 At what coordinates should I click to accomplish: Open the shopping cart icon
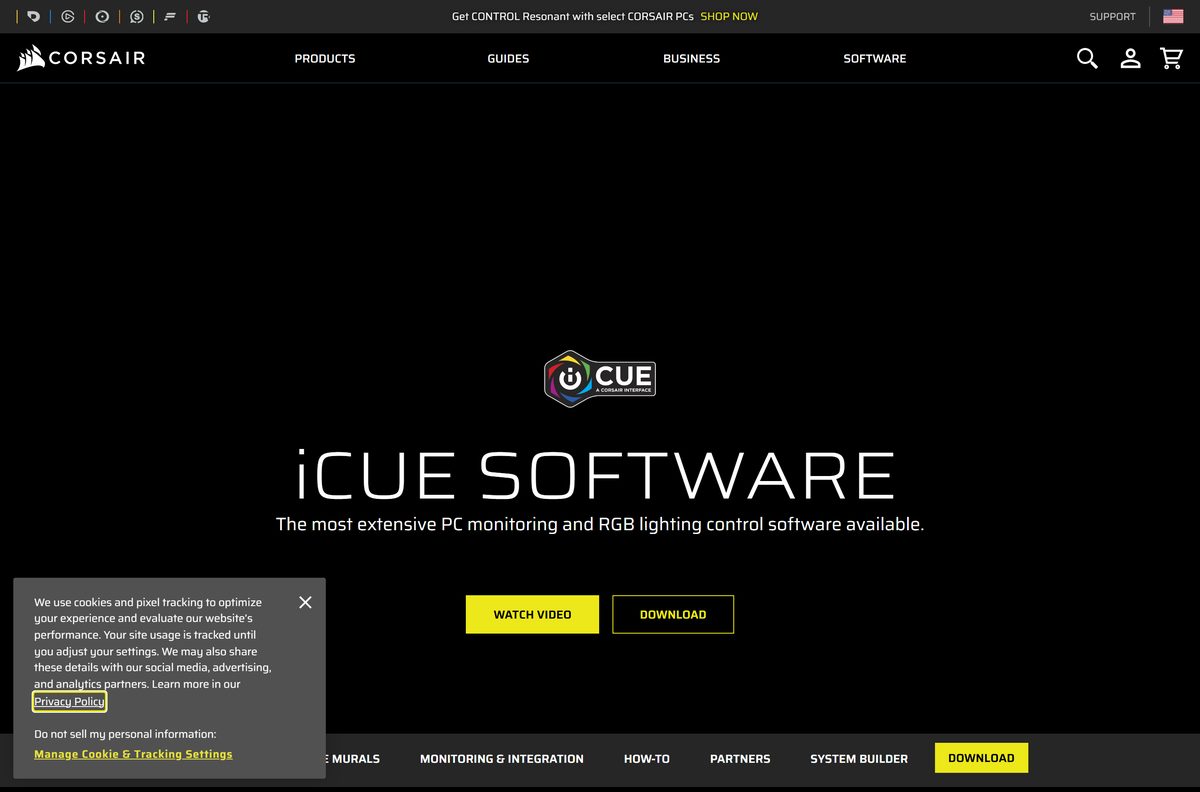1171,58
